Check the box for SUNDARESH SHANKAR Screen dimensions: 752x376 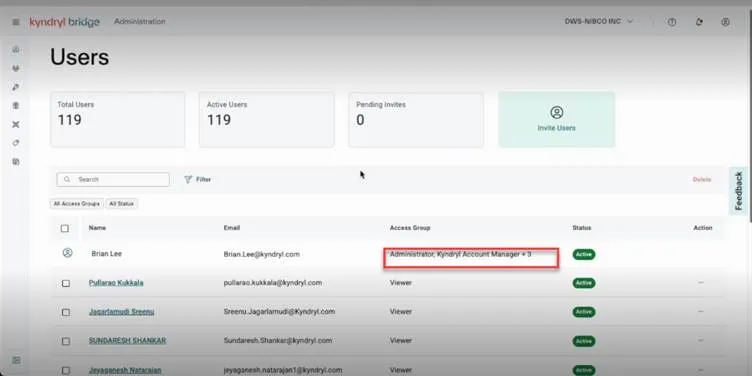(x=66, y=341)
